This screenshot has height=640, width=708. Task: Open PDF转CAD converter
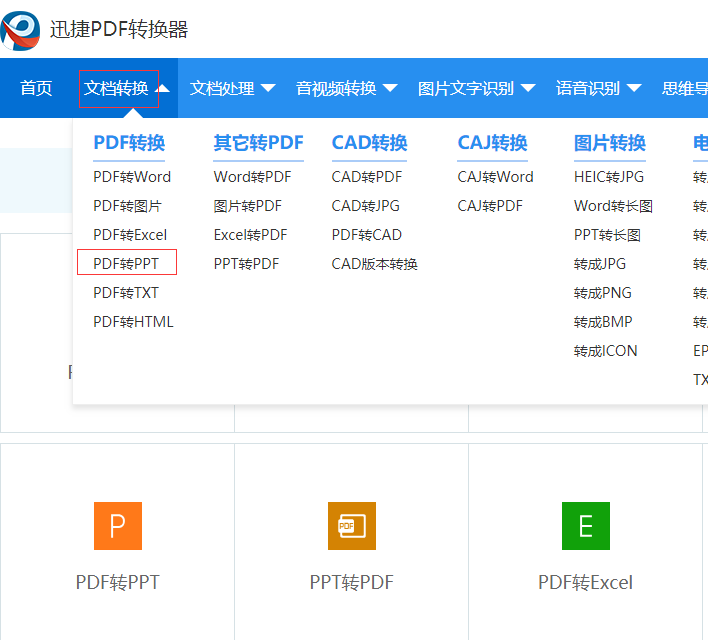(x=367, y=235)
